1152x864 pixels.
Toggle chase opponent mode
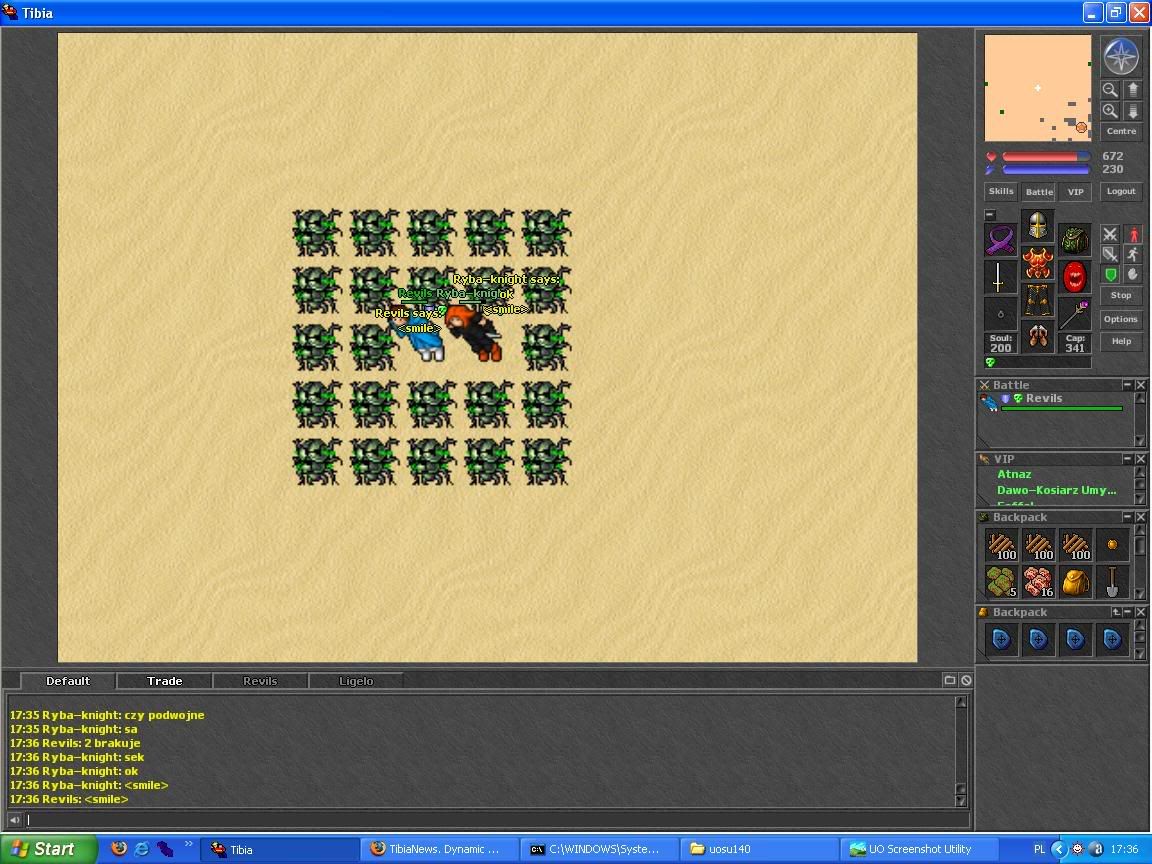click(x=1133, y=254)
